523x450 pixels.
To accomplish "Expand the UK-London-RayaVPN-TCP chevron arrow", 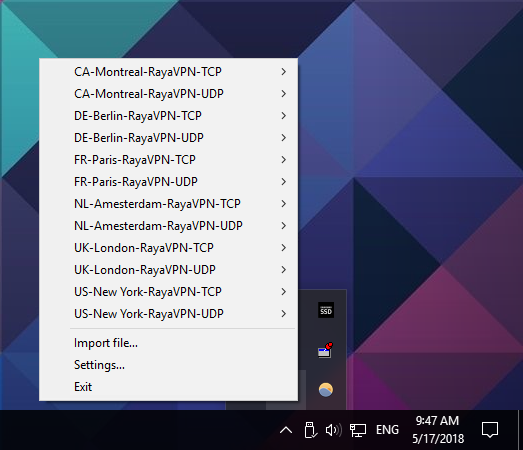I will pos(284,248).
